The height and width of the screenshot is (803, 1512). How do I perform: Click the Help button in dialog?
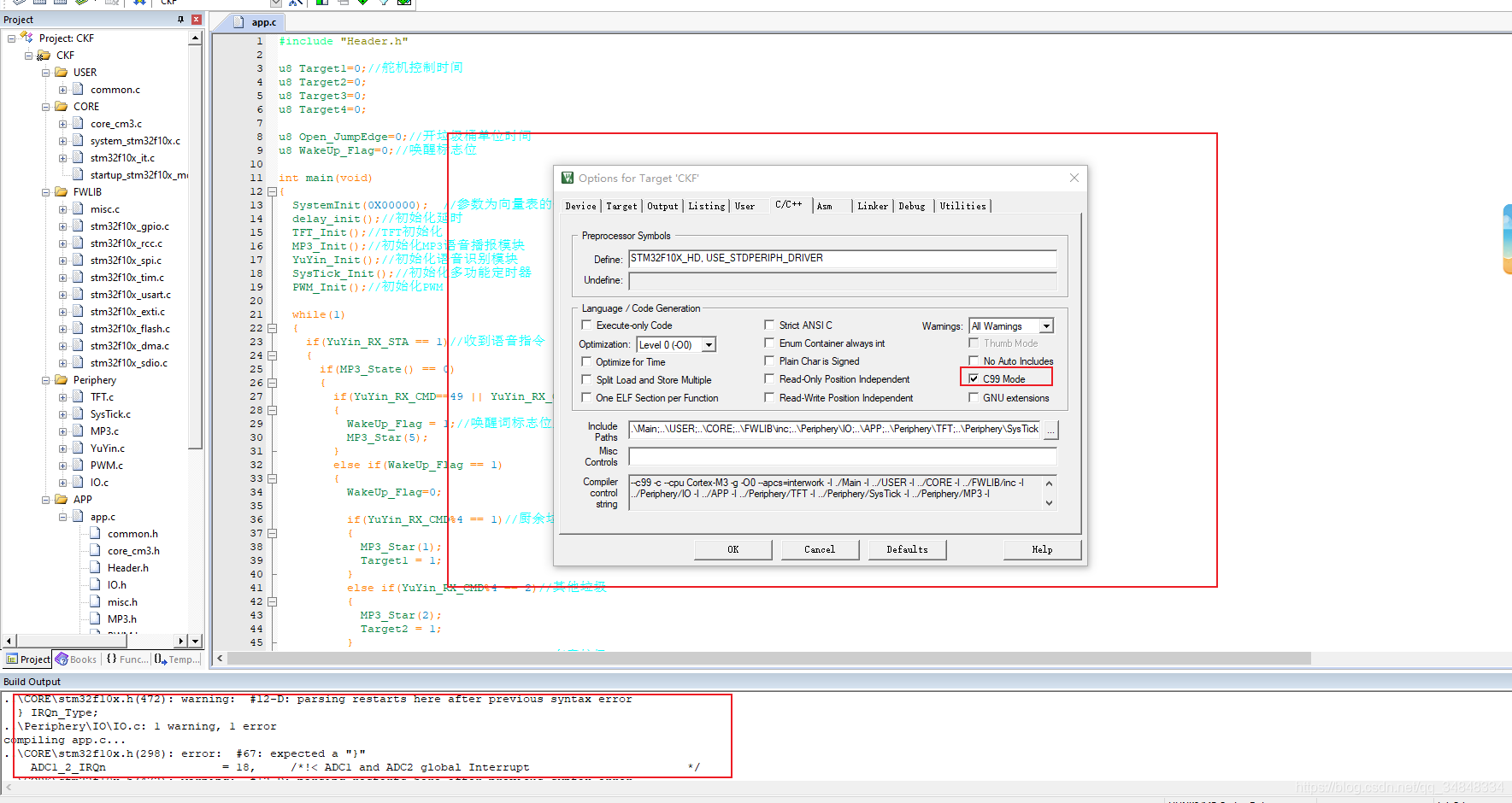coord(1042,549)
